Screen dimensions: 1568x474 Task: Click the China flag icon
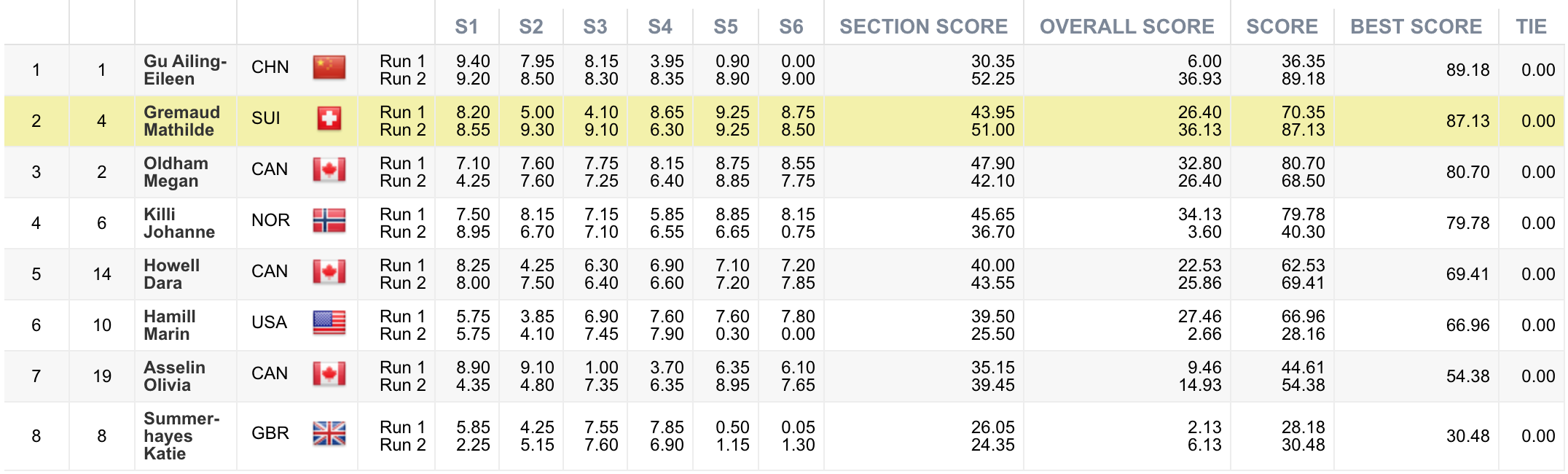tap(329, 68)
